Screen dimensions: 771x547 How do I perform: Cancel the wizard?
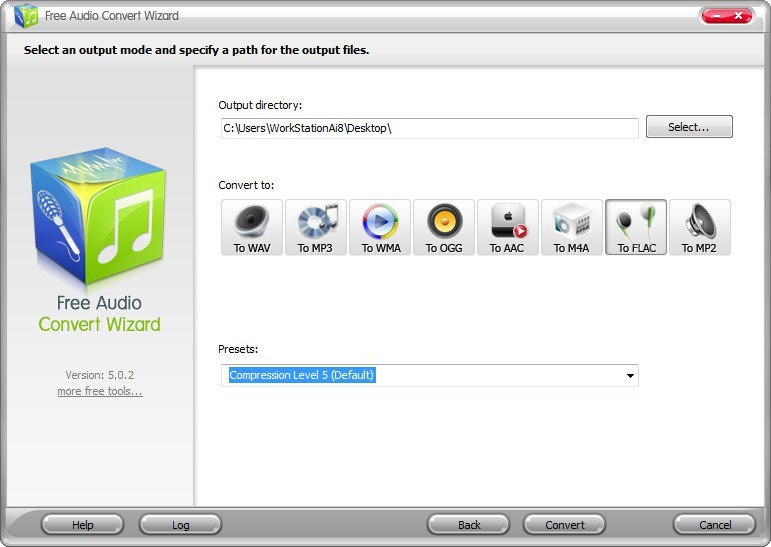click(x=714, y=525)
